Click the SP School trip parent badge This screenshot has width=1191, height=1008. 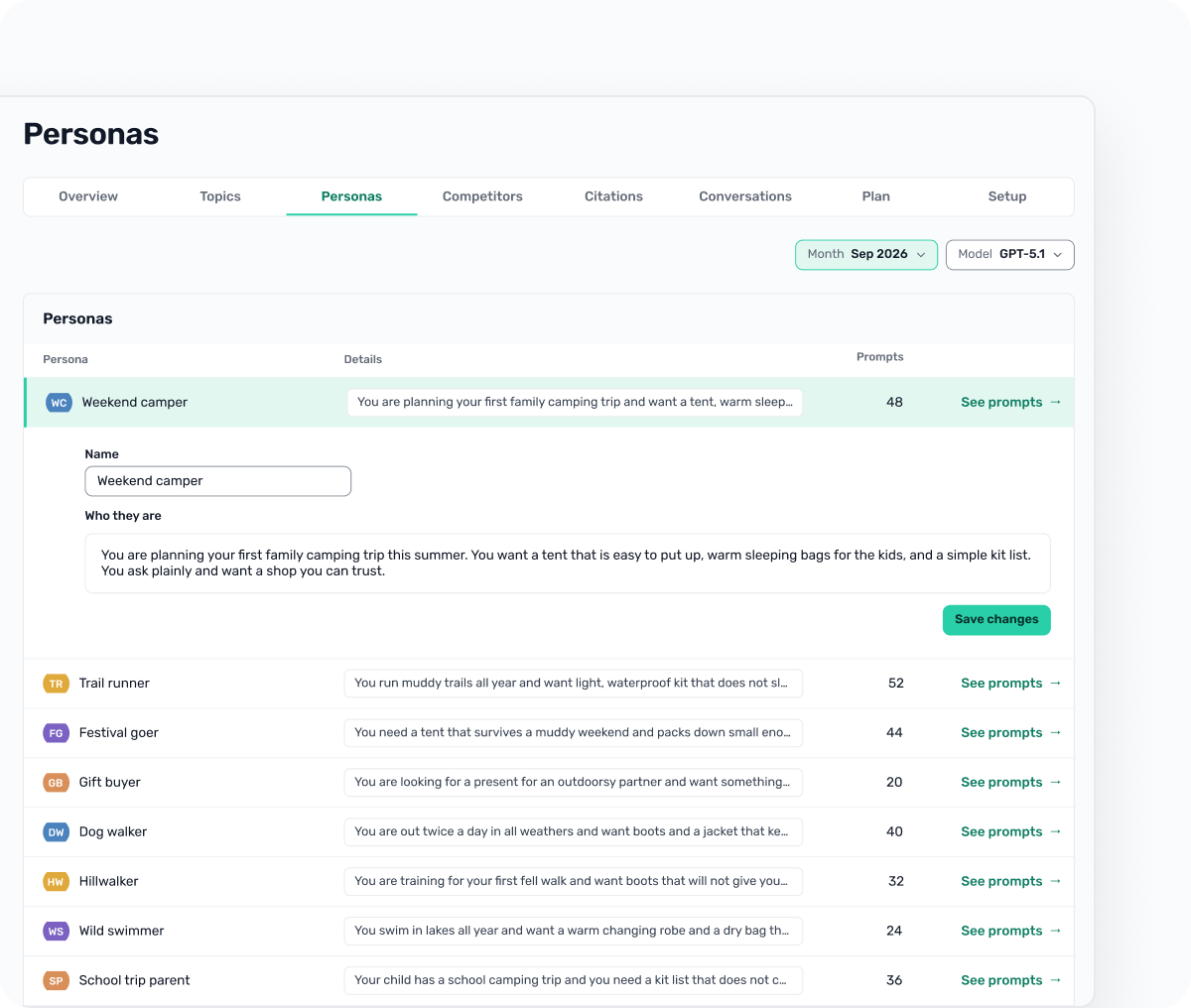[56, 981]
